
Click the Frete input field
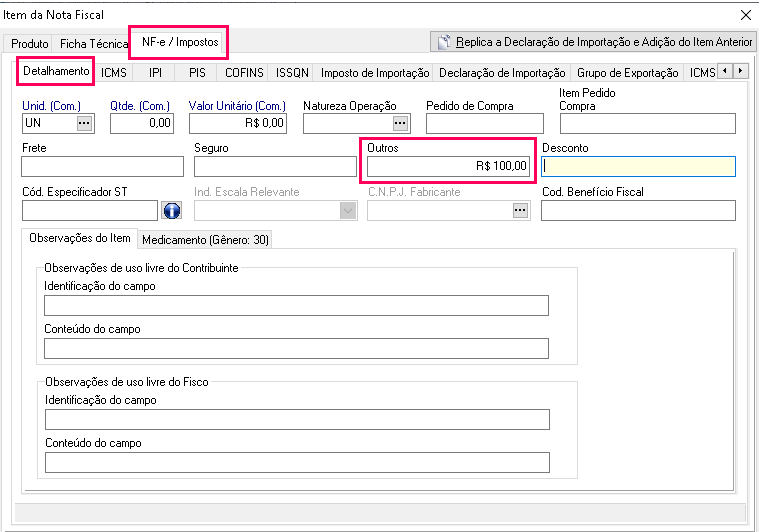(x=102, y=166)
